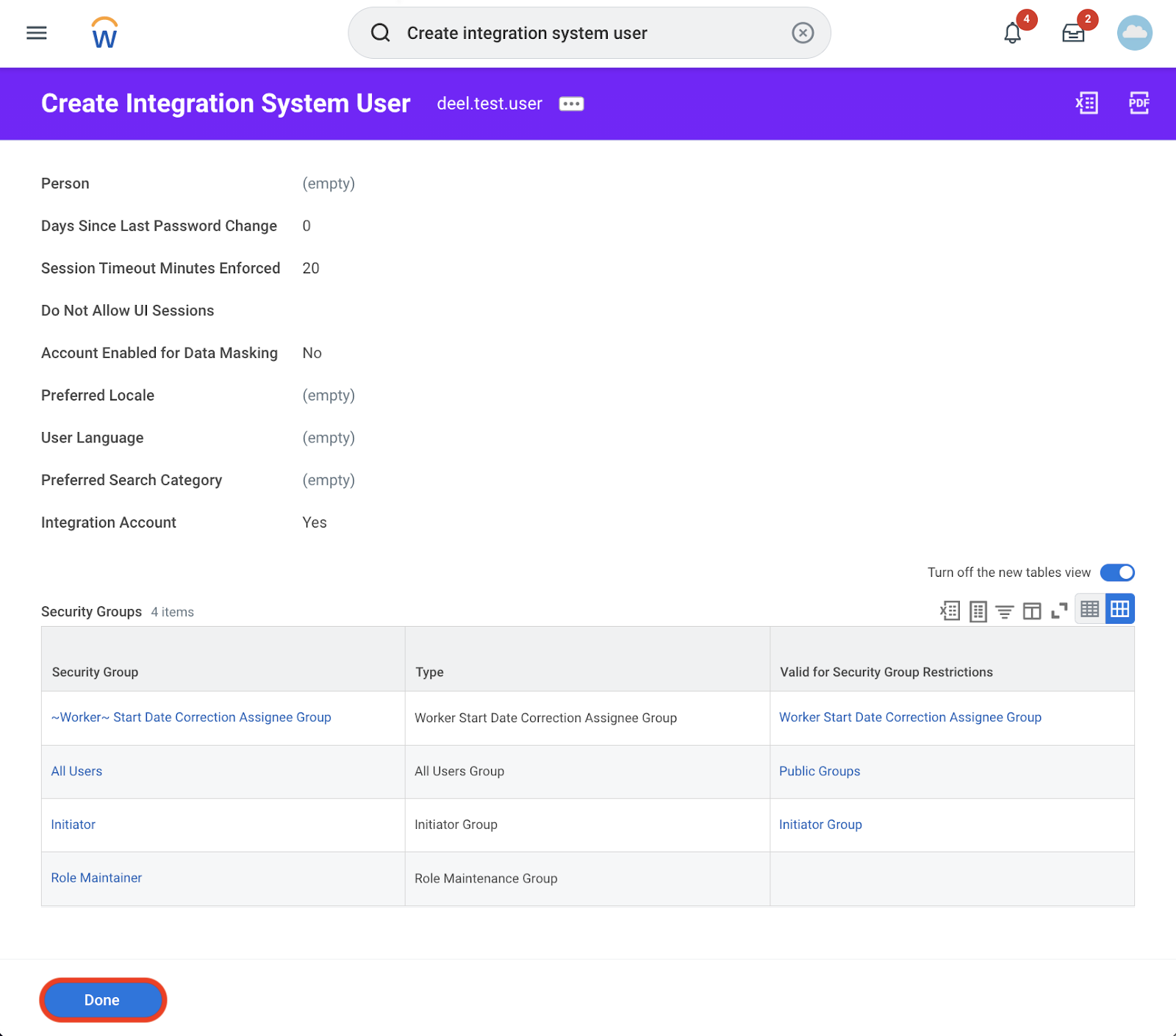Turn off the new tables view toggle

pyautogui.click(x=1117, y=572)
